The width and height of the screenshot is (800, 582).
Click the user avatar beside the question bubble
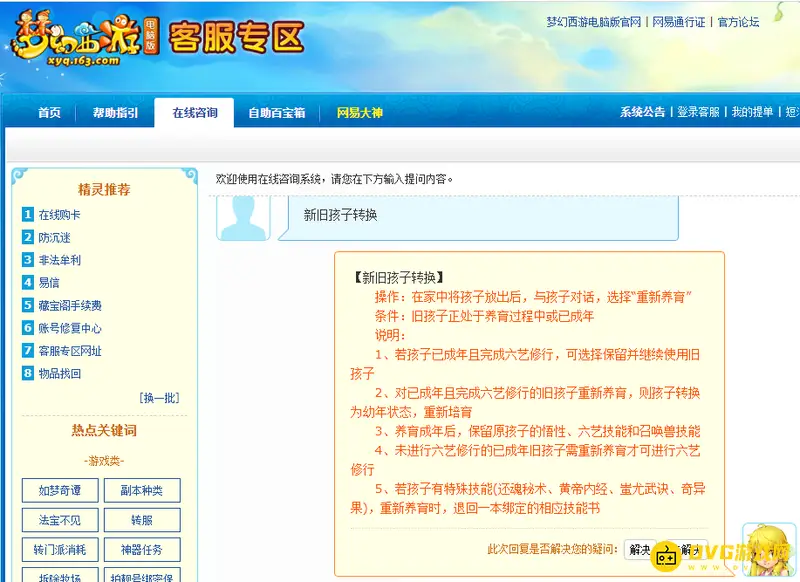pos(243,218)
